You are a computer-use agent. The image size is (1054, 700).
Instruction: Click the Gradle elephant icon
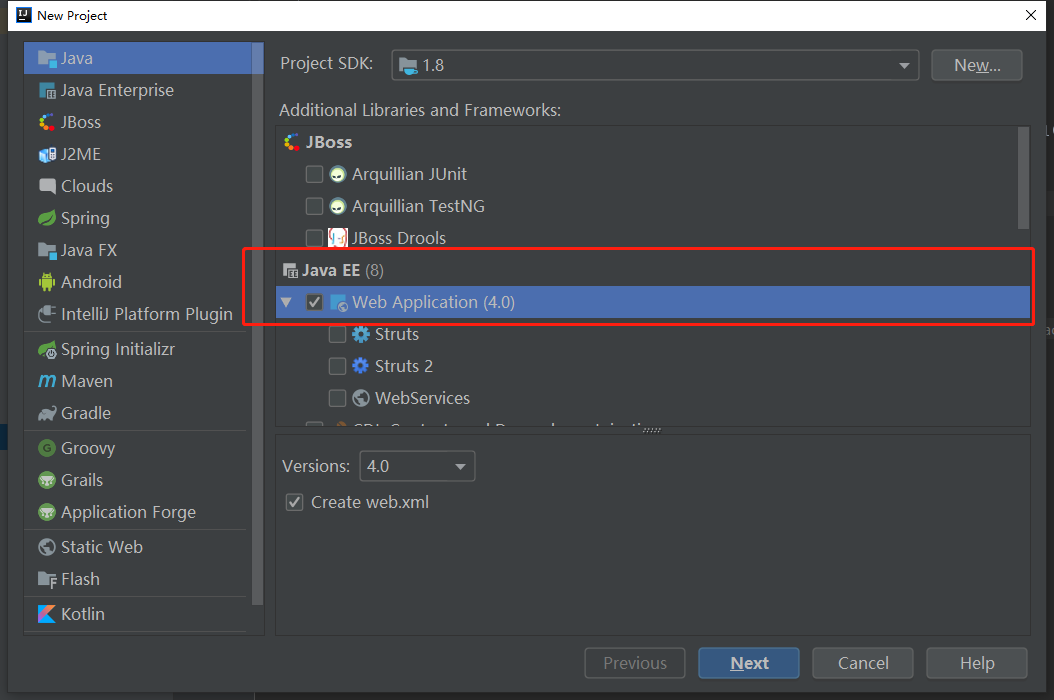47,414
